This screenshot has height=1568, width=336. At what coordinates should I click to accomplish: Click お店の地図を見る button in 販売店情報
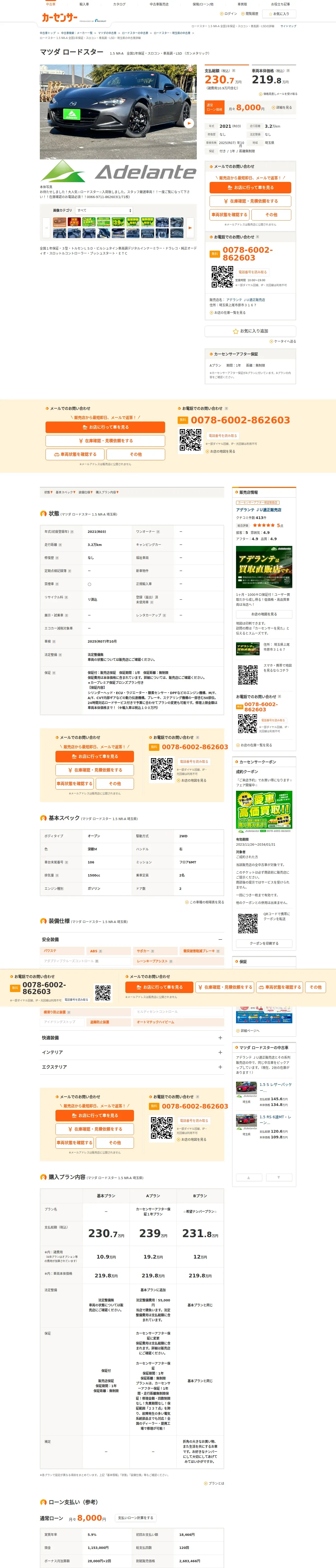264,614
